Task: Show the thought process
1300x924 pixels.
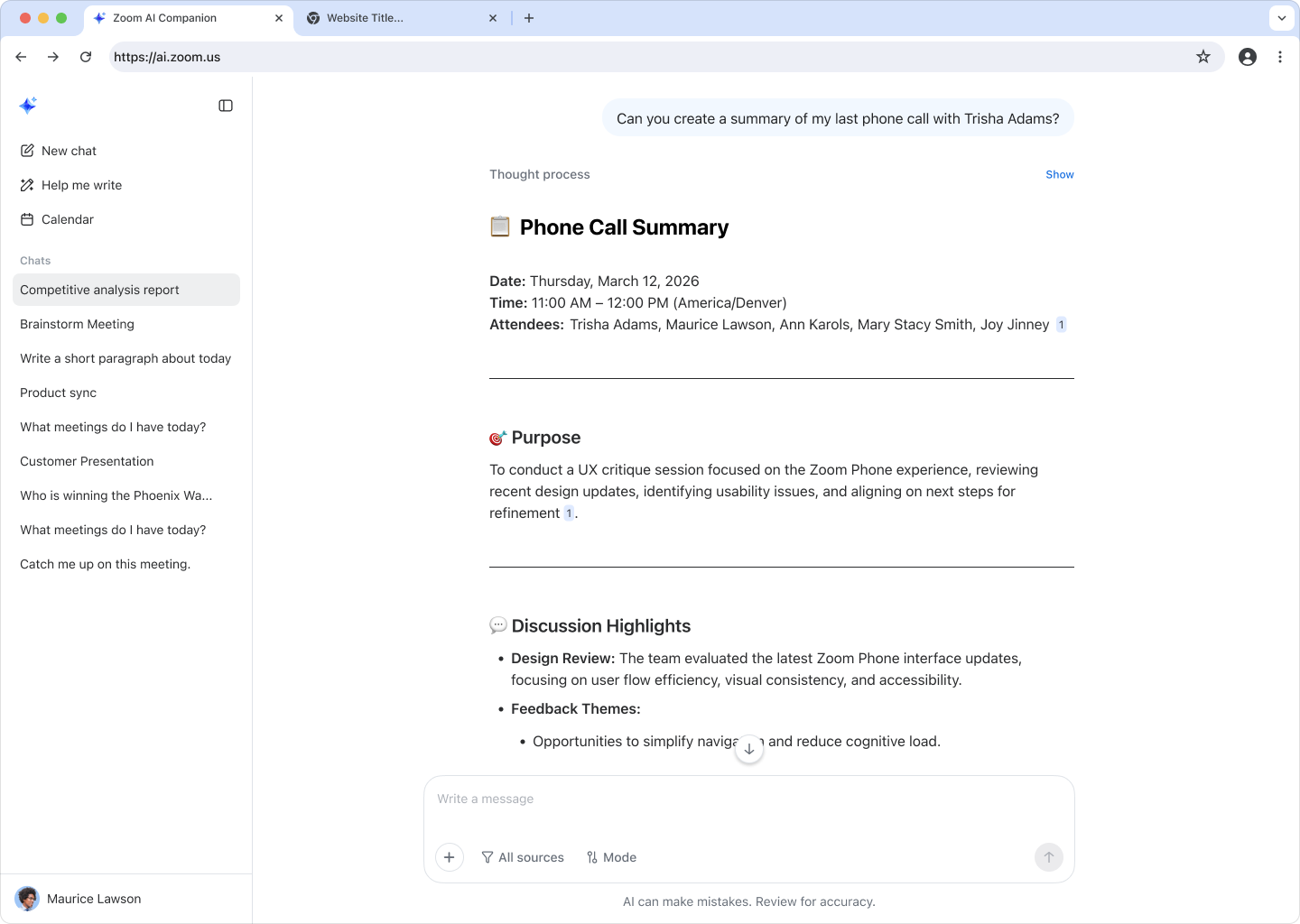Action: 1060,174
